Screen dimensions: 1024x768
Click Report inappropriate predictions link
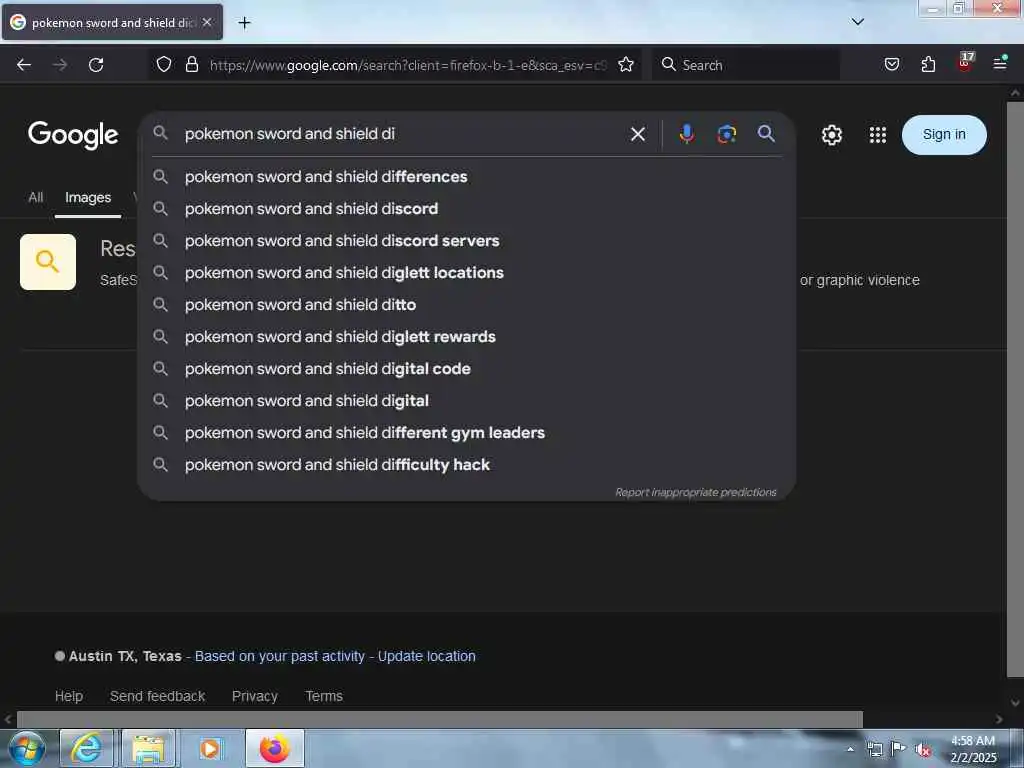point(696,492)
